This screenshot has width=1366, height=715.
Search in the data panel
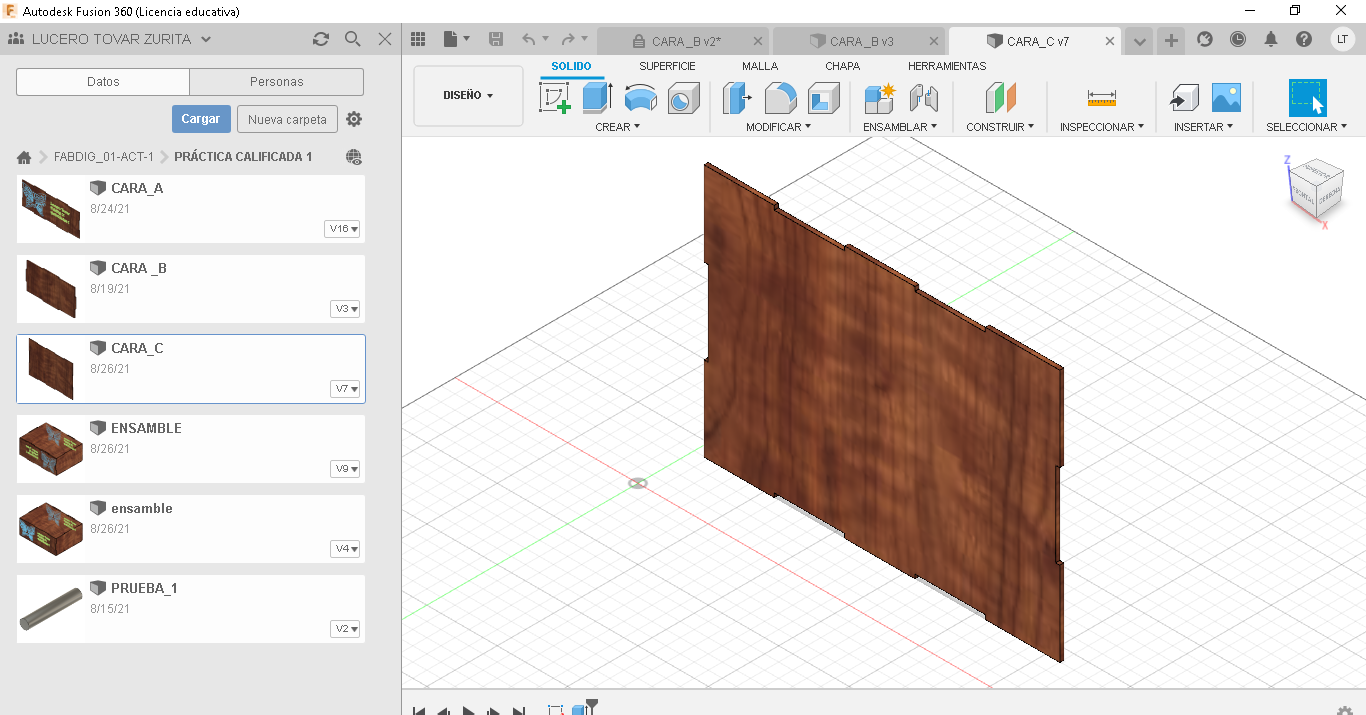coord(352,39)
